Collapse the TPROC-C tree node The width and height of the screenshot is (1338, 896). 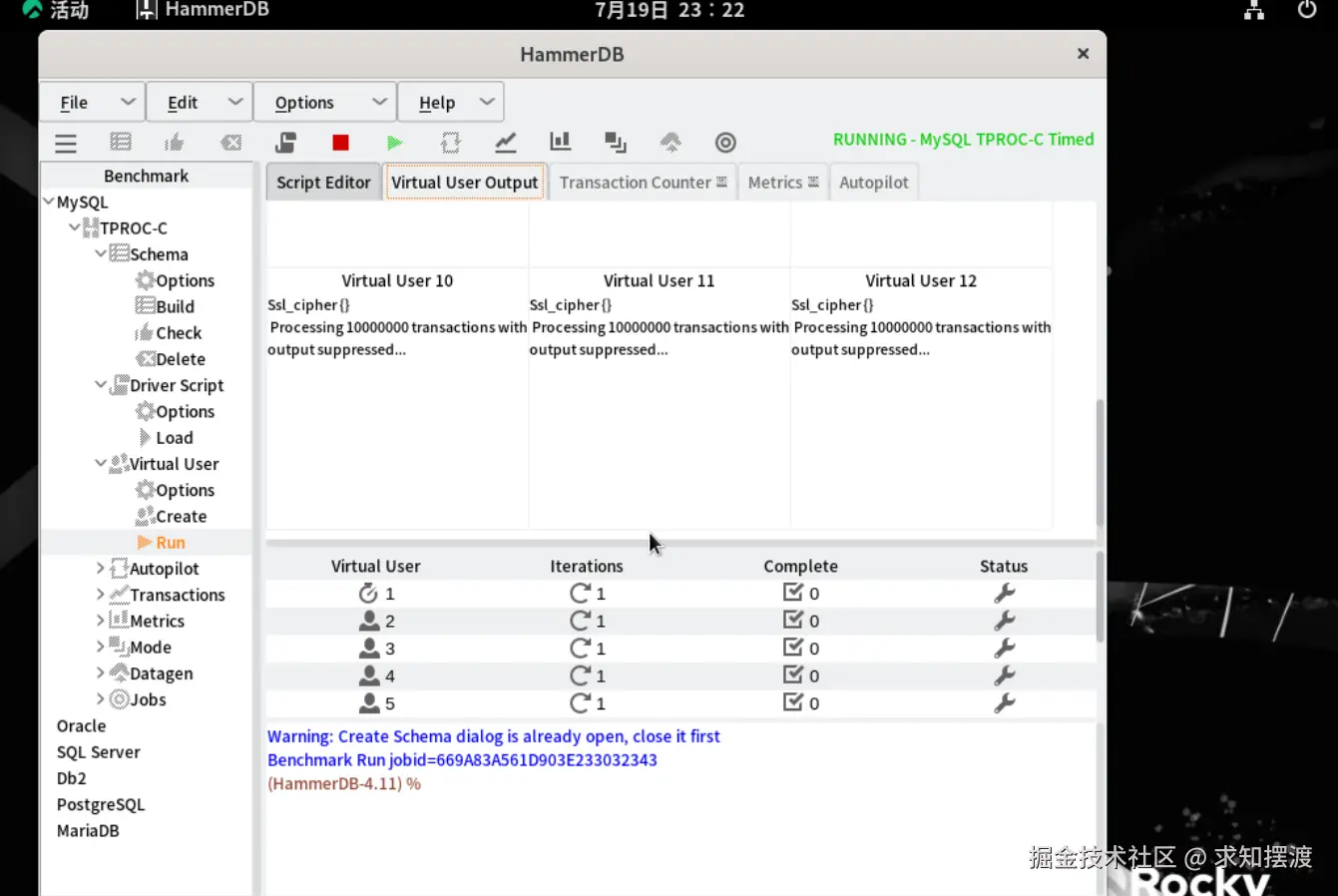point(74,227)
